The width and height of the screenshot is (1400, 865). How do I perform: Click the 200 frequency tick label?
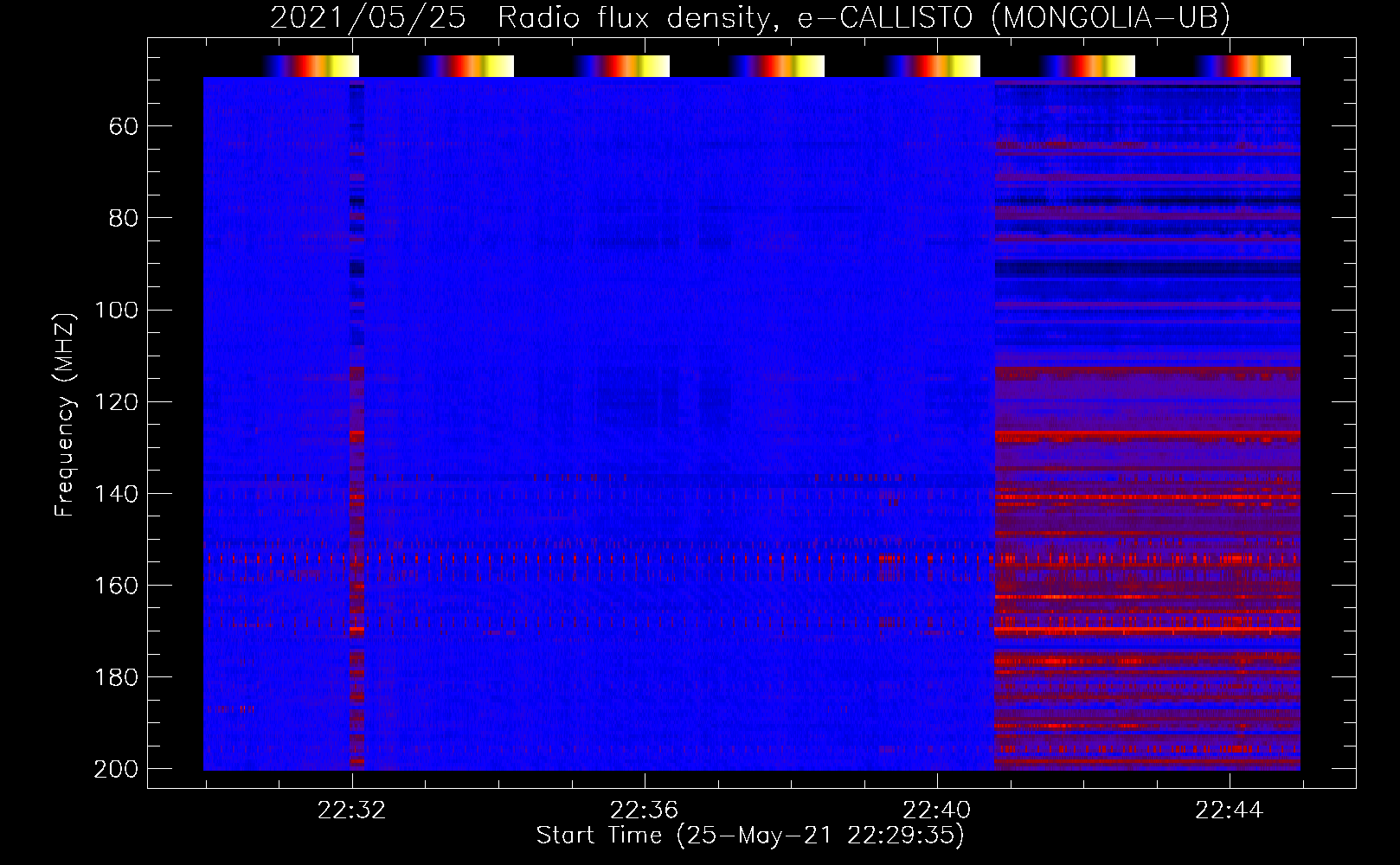[x=117, y=769]
